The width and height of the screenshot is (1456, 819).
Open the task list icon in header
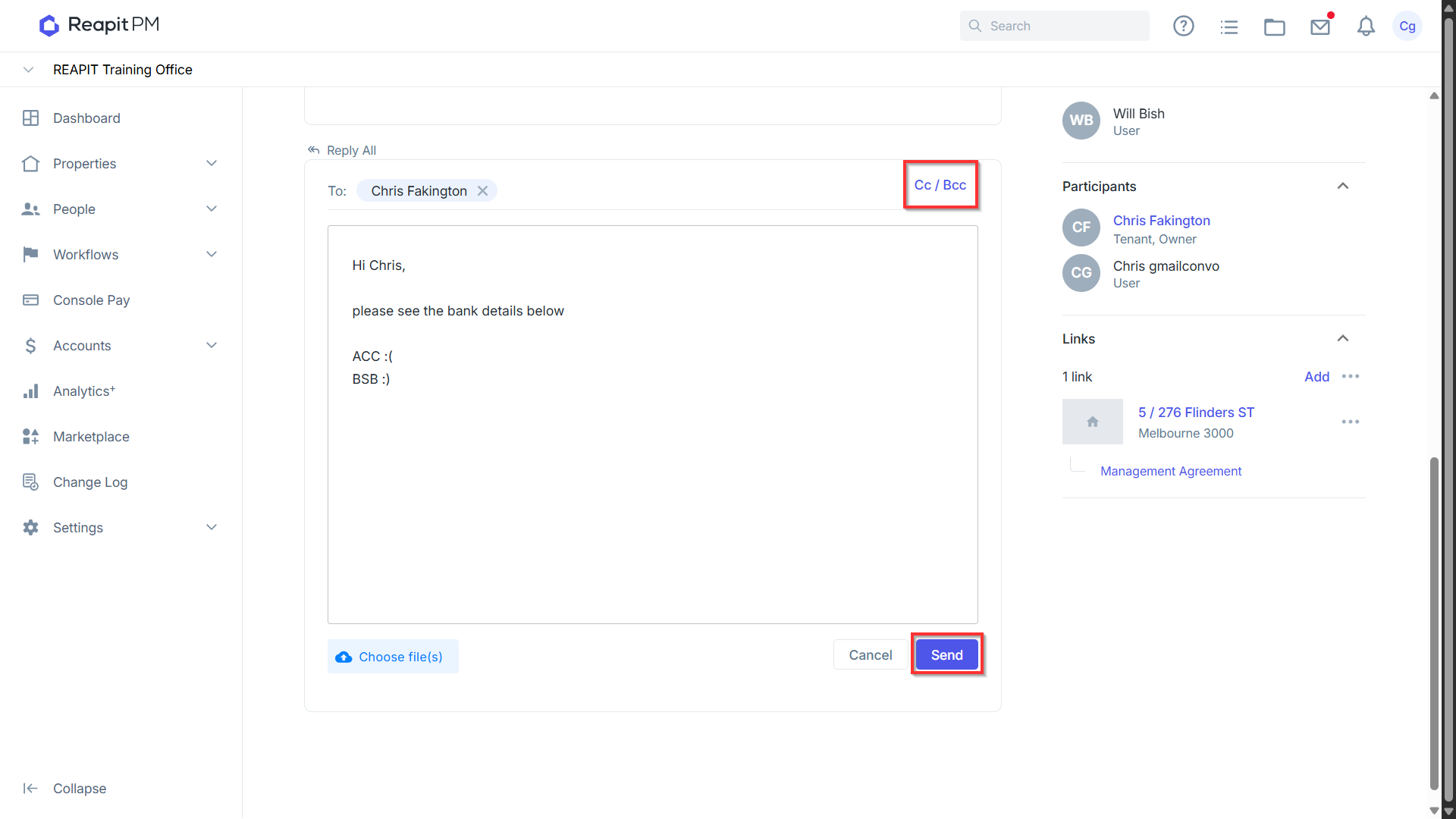coord(1228,27)
